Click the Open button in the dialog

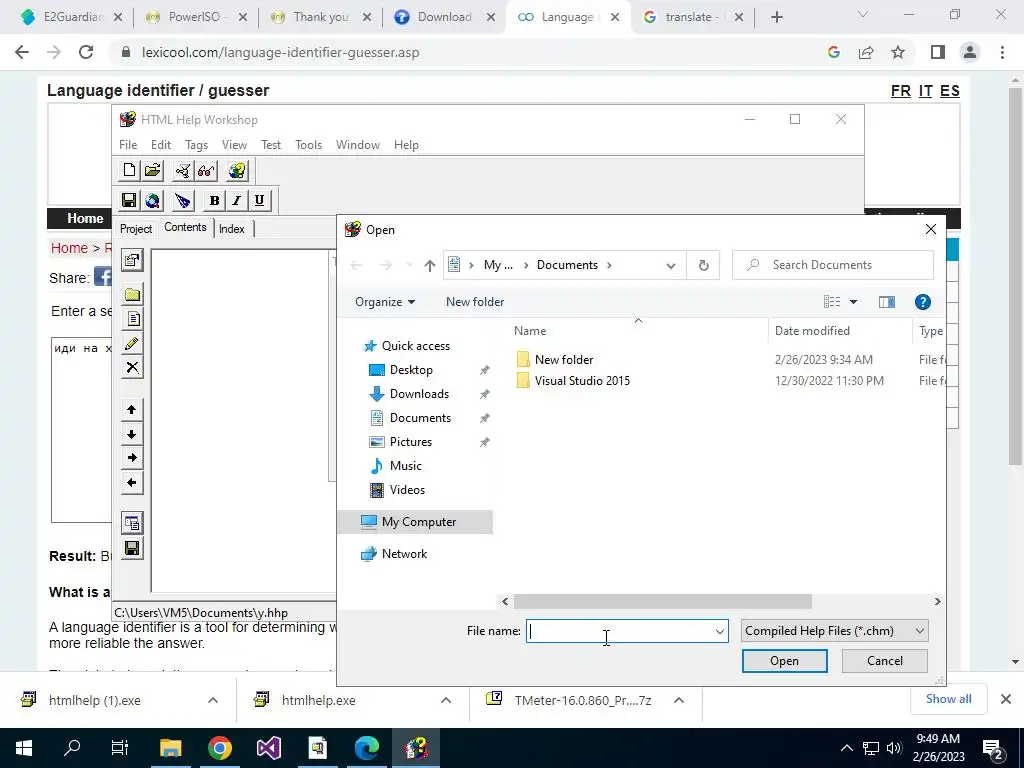tap(784, 661)
